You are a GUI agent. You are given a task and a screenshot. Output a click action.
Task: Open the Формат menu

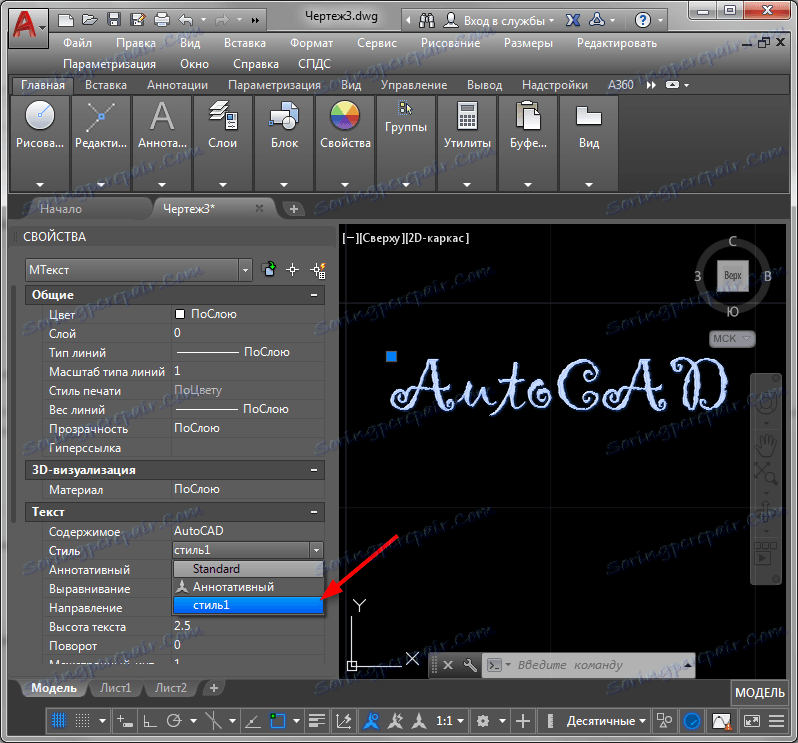point(311,43)
